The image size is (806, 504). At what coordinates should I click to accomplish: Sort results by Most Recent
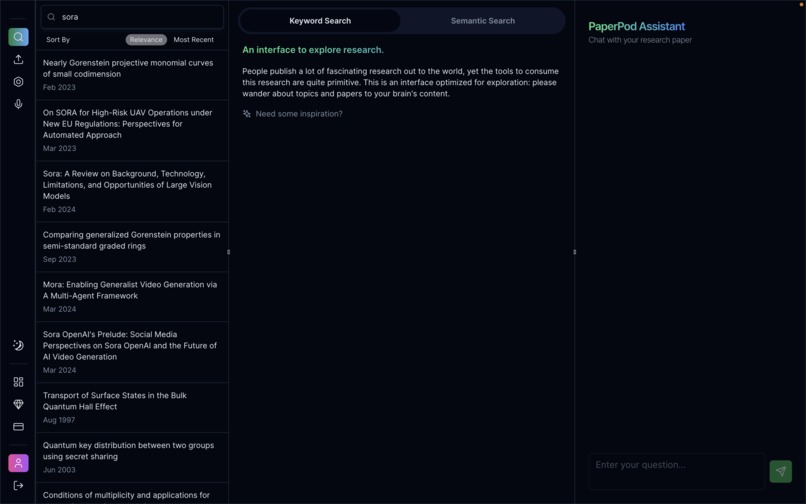point(194,40)
